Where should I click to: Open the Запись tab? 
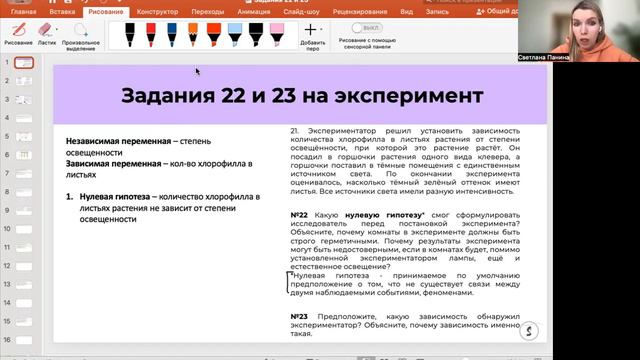tap(437, 12)
